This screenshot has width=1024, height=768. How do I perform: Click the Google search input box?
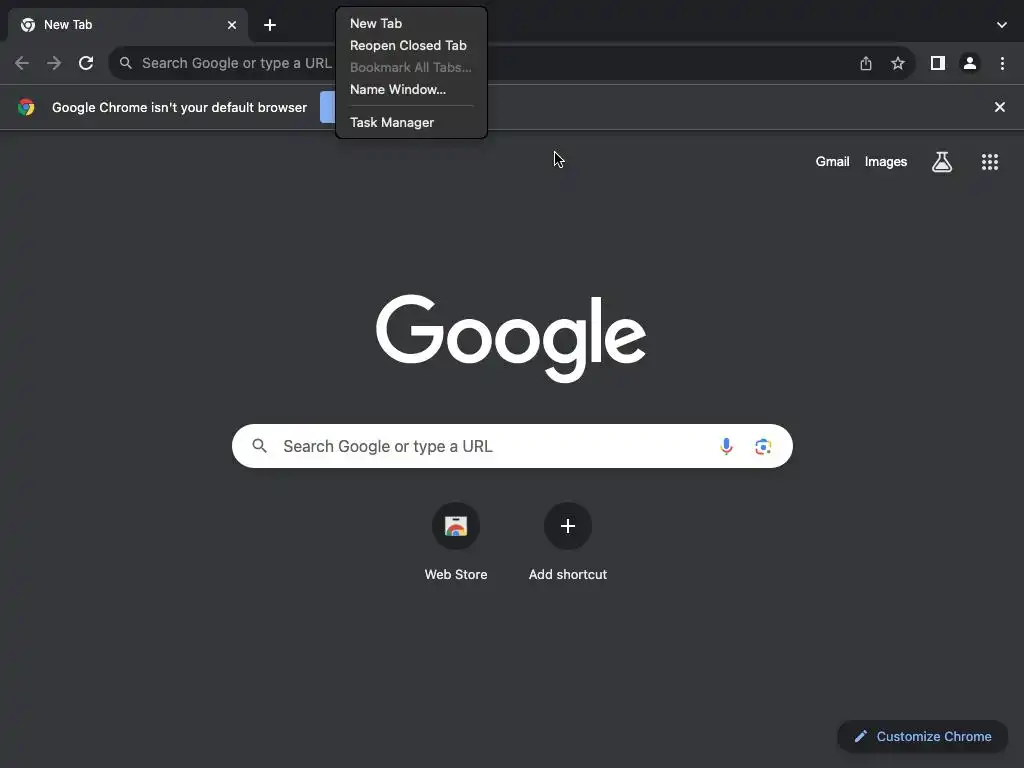(512, 446)
